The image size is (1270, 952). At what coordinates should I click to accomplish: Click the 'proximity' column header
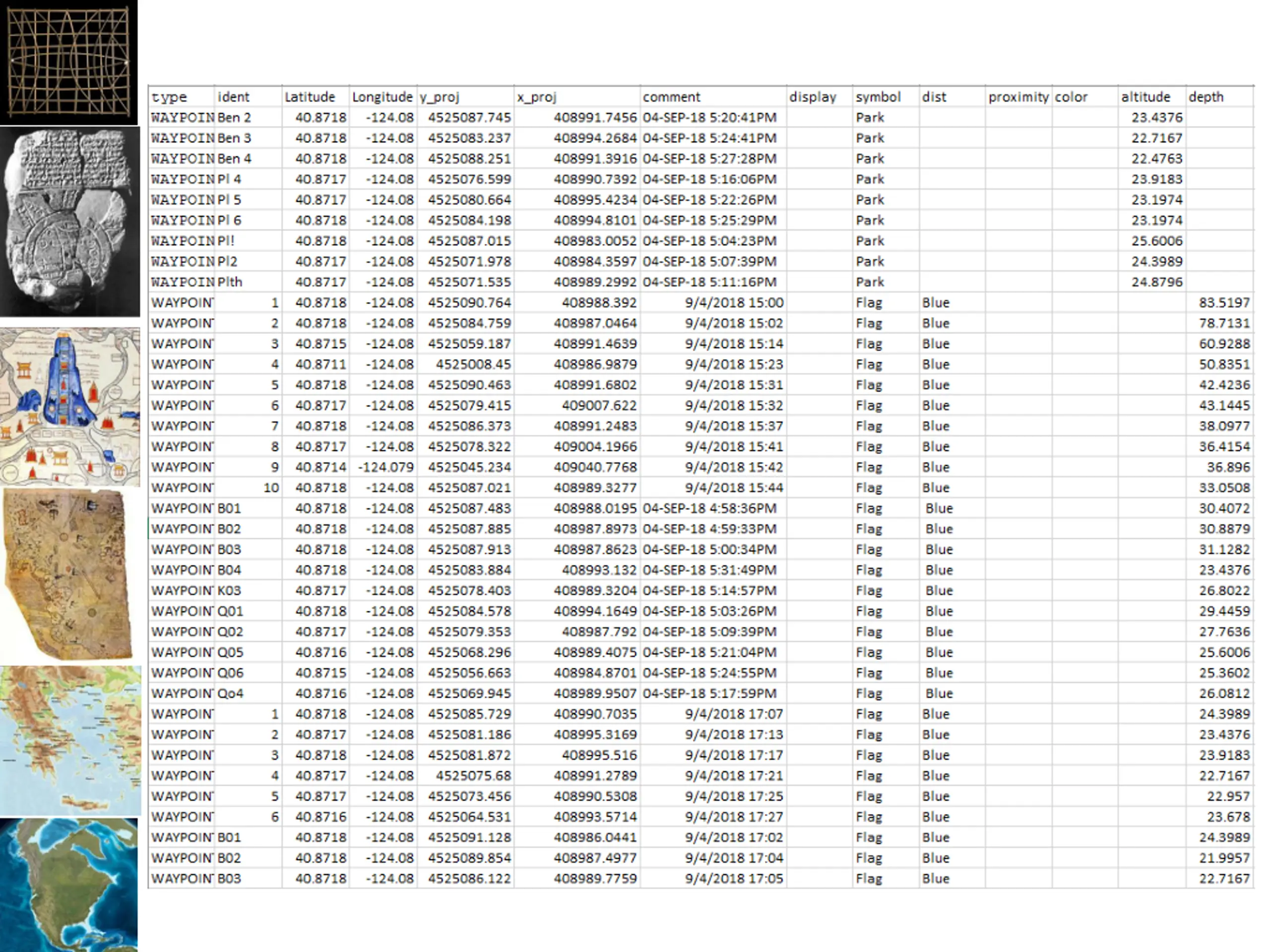coord(1018,97)
